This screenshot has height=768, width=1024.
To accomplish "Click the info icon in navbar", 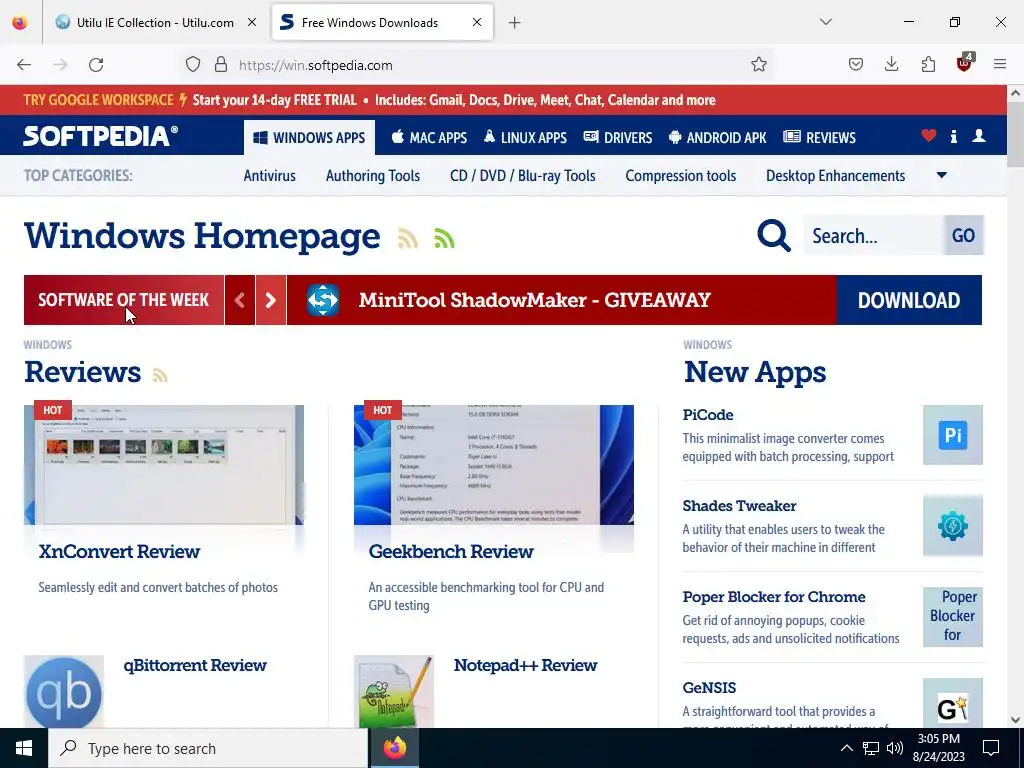I will [x=953, y=136].
